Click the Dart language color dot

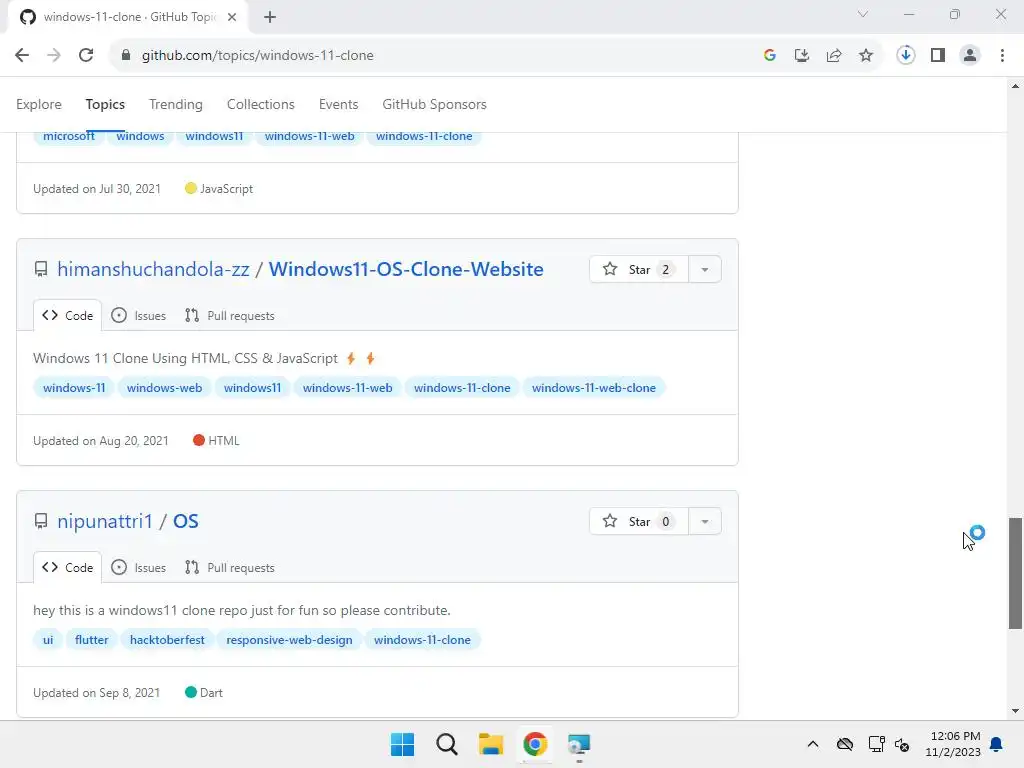point(191,692)
